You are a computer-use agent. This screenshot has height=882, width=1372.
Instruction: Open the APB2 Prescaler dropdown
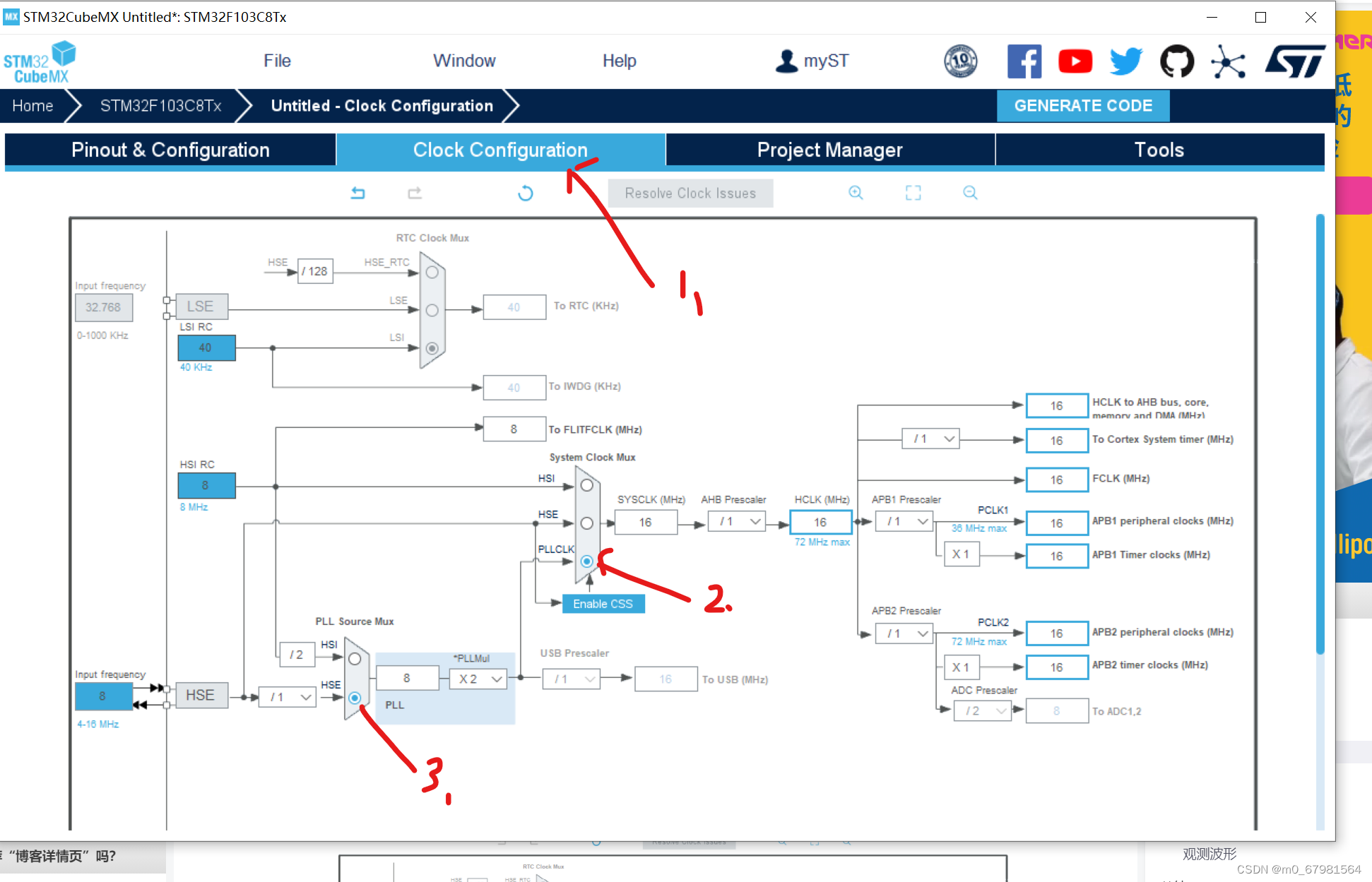[x=904, y=633]
